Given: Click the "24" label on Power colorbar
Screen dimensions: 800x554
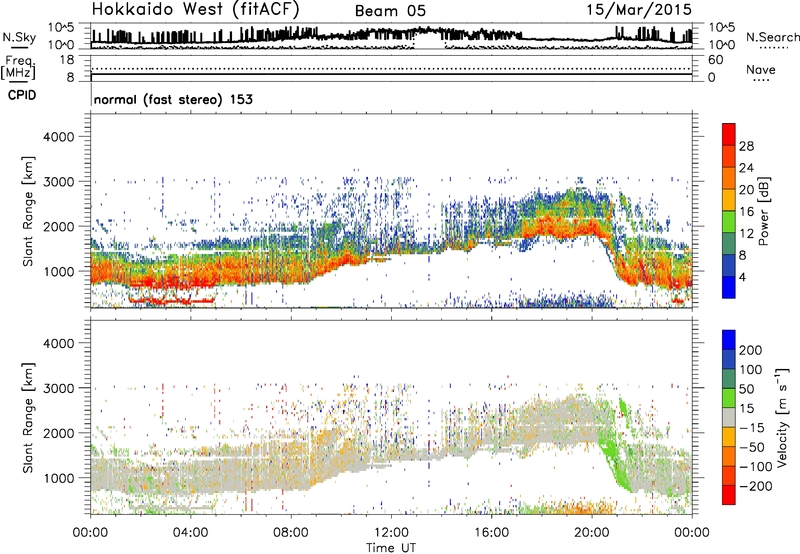Looking at the screenshot, I should pyautogui.click(x=746, y=168).
